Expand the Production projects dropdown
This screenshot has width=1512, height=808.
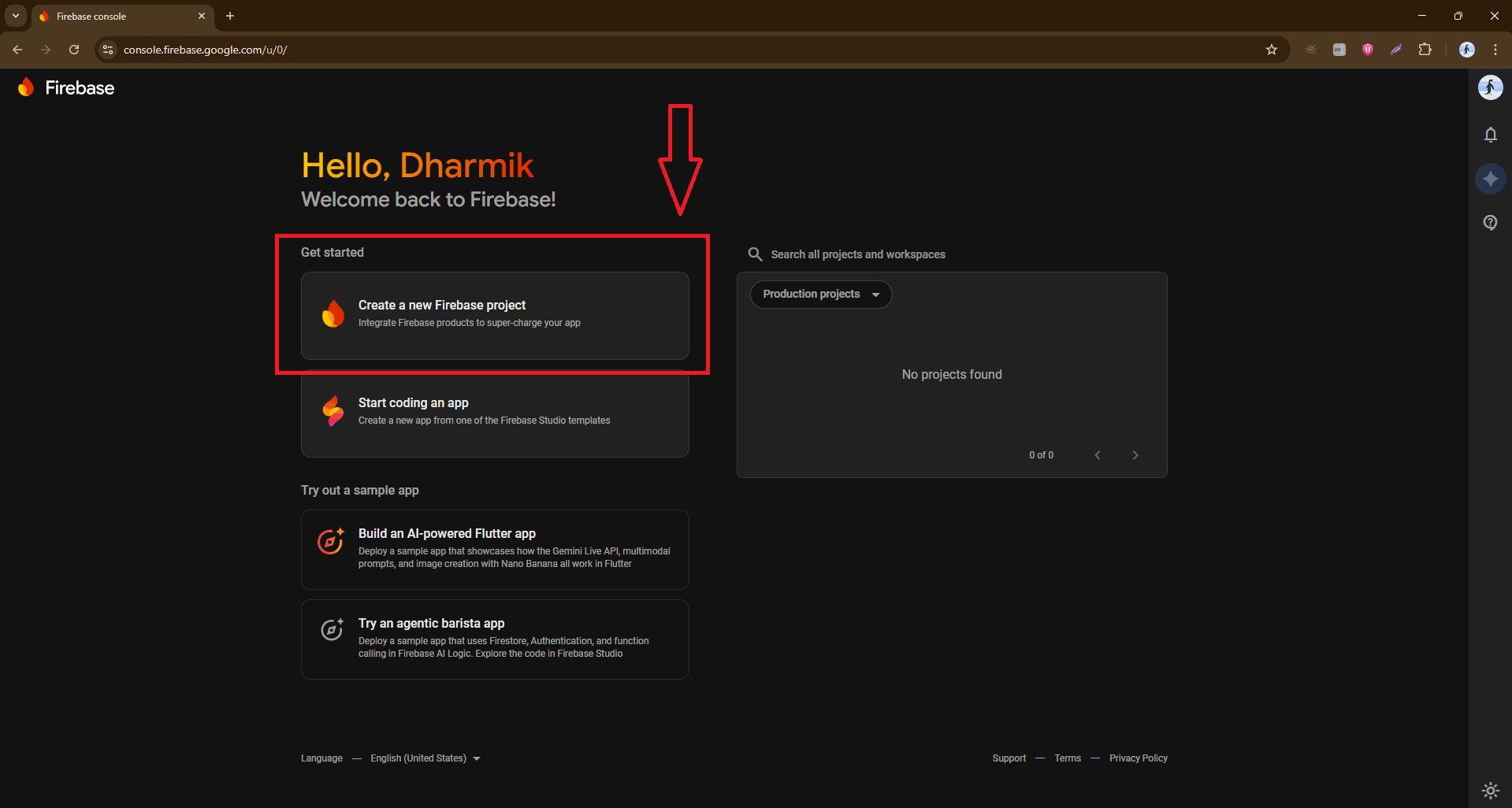point(820,295)
